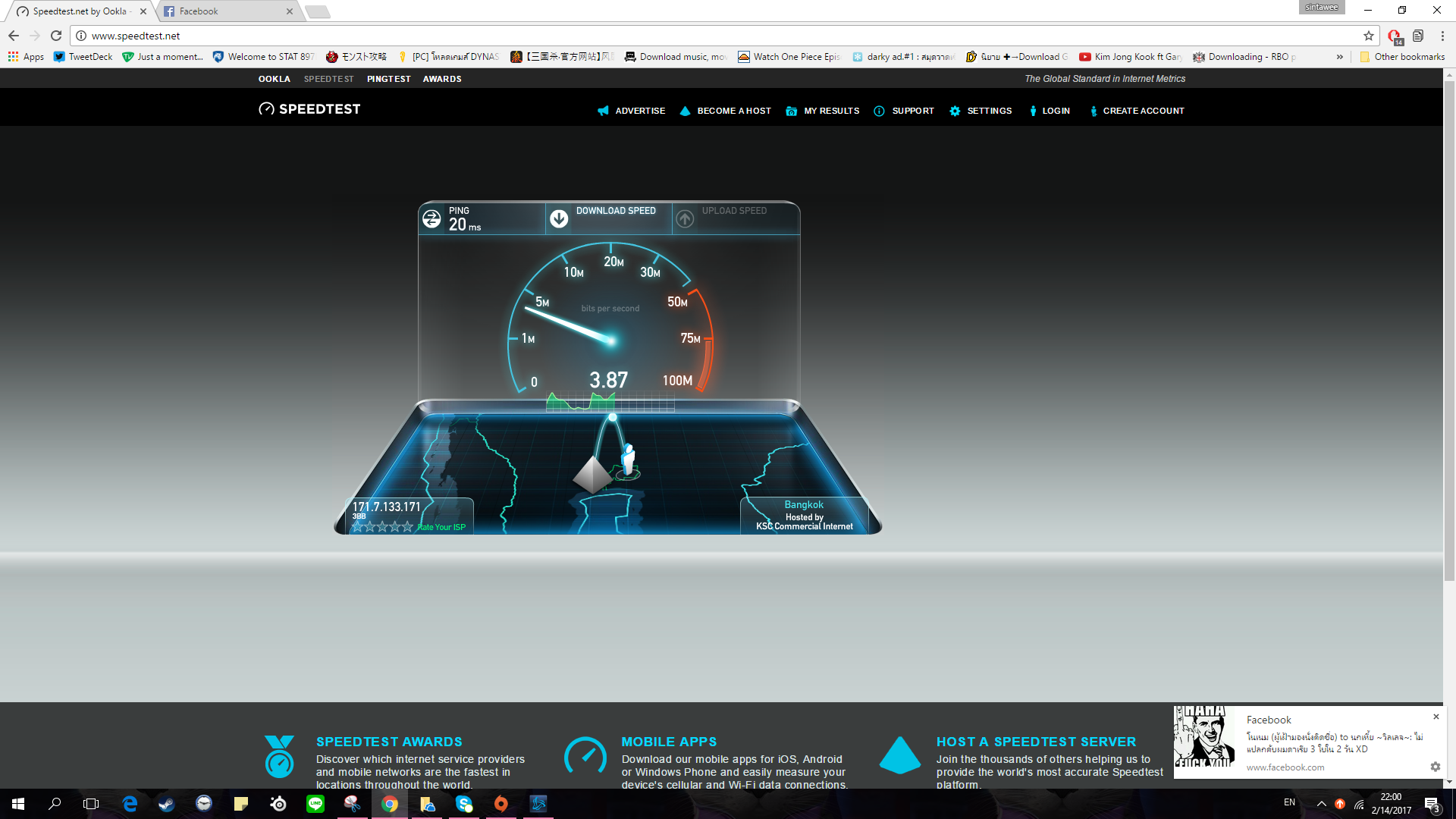Viewport: 1456px width, 819px height.
Task: Click the upload speed arrow icon
Action: (685, 218)
